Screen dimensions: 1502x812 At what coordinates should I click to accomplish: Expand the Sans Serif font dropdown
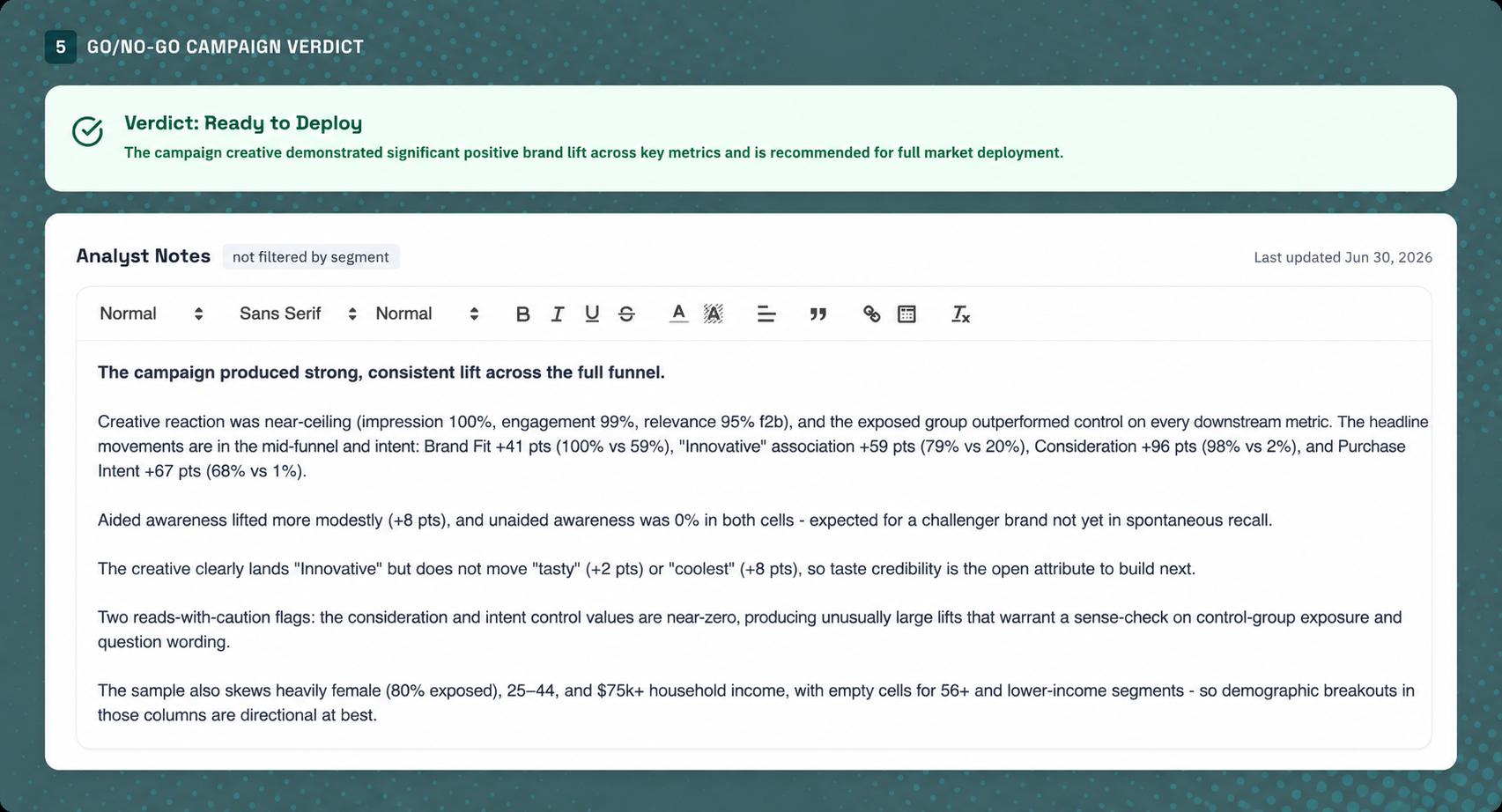click(298, 314)
